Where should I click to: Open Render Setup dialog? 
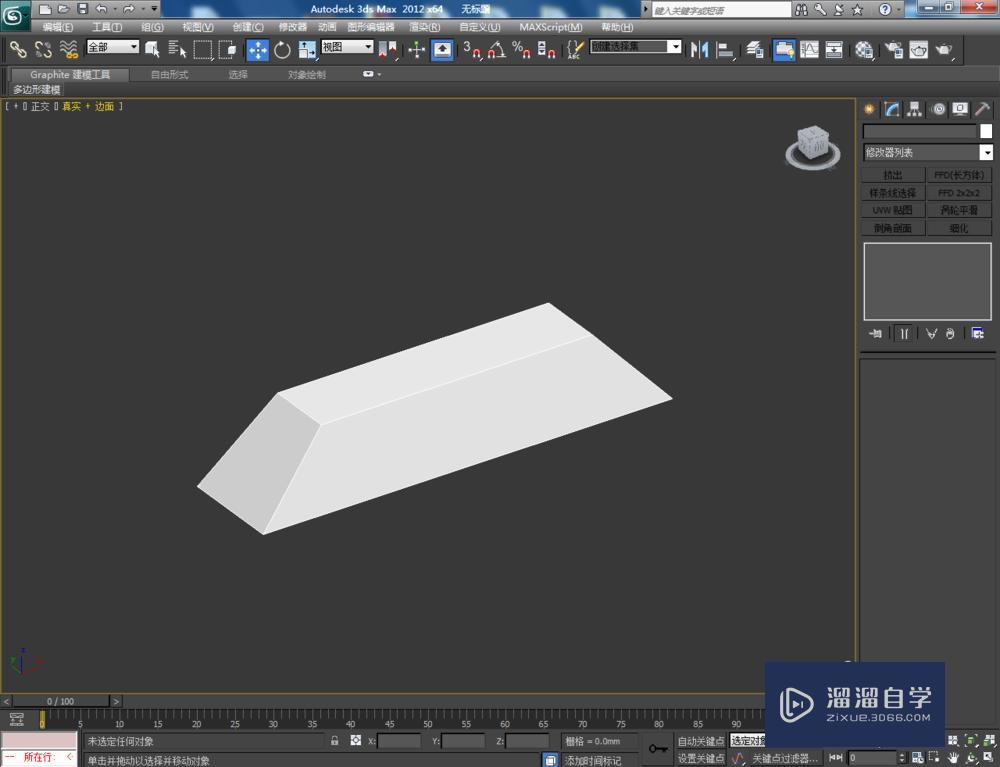[893, 50]
